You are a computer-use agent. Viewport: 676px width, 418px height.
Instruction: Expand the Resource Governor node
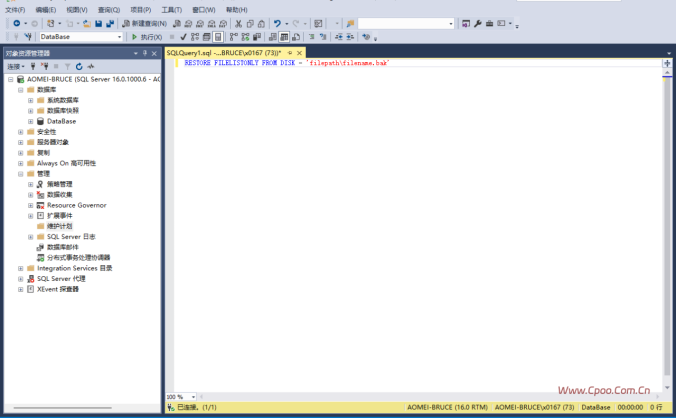click(30, 206)
